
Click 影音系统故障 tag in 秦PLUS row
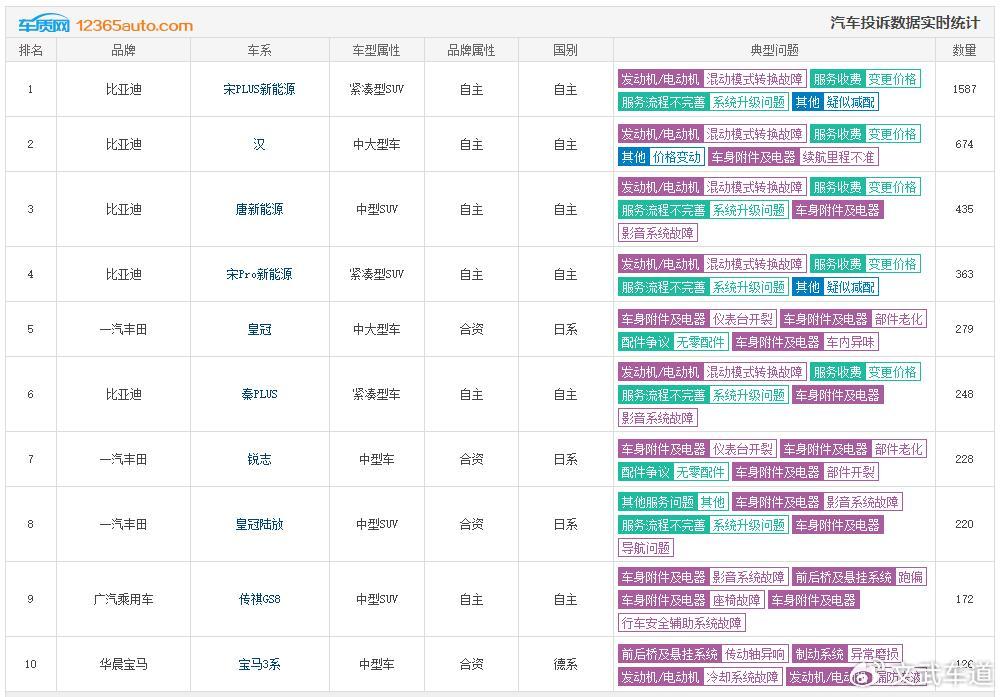click(x=658, y=418)
